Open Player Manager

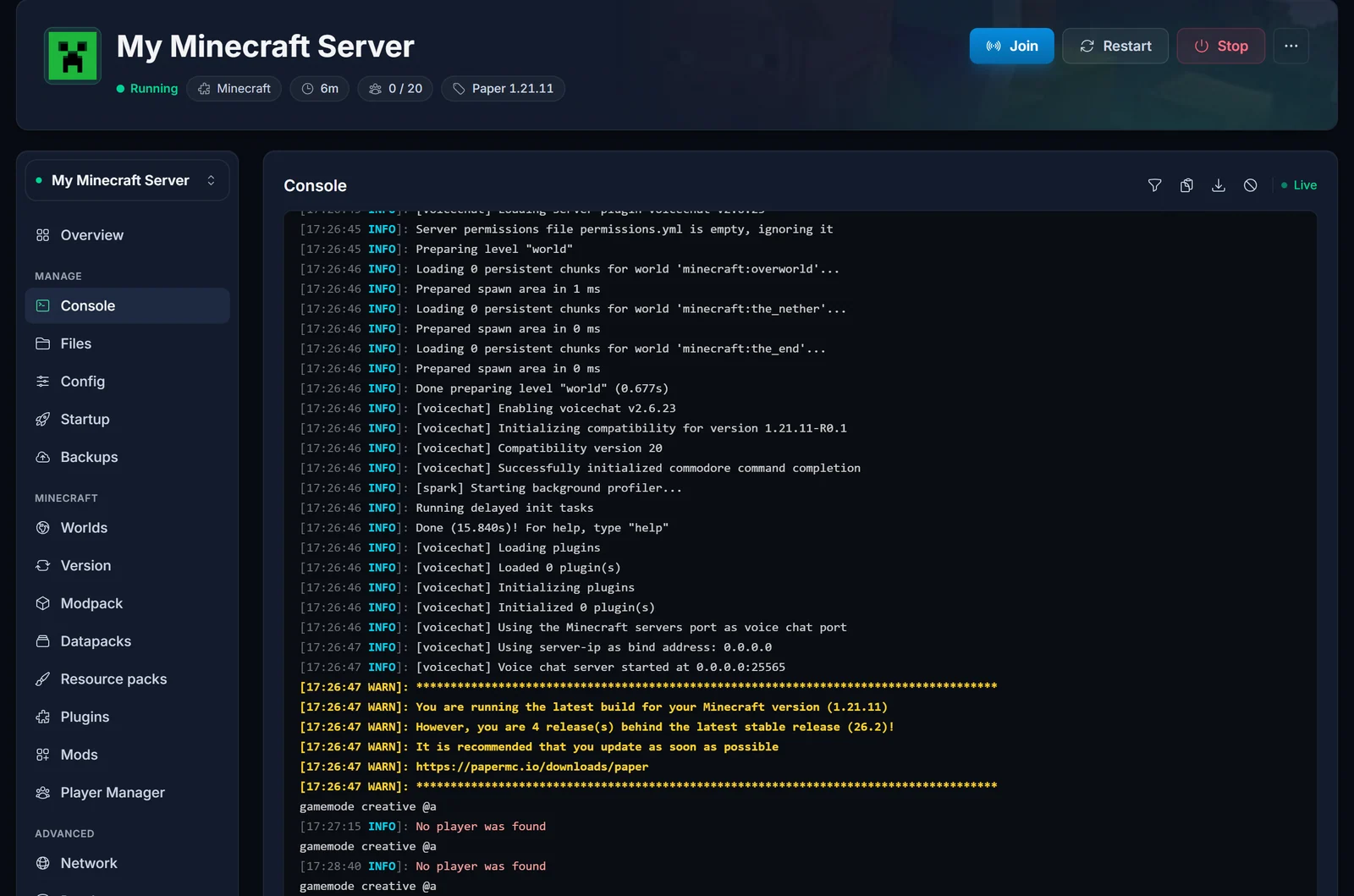127,793
